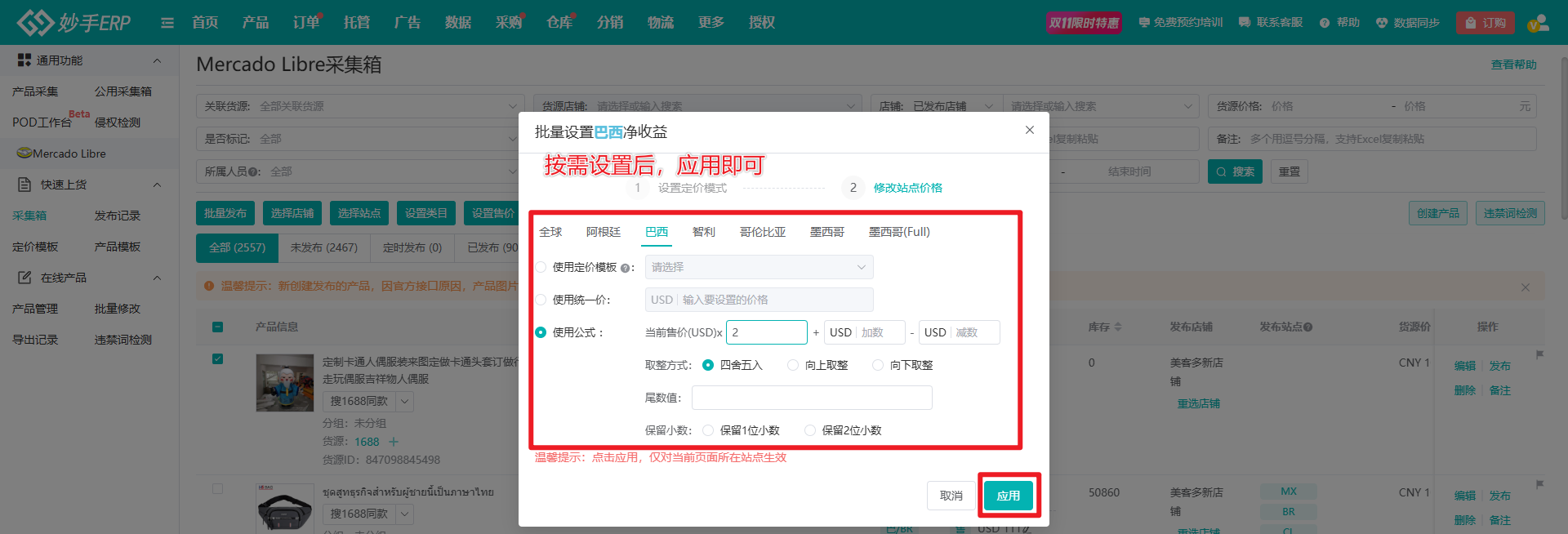Click the 搜索 search button
Viewport: 1568px width, 534px height.
(1235, 171)
